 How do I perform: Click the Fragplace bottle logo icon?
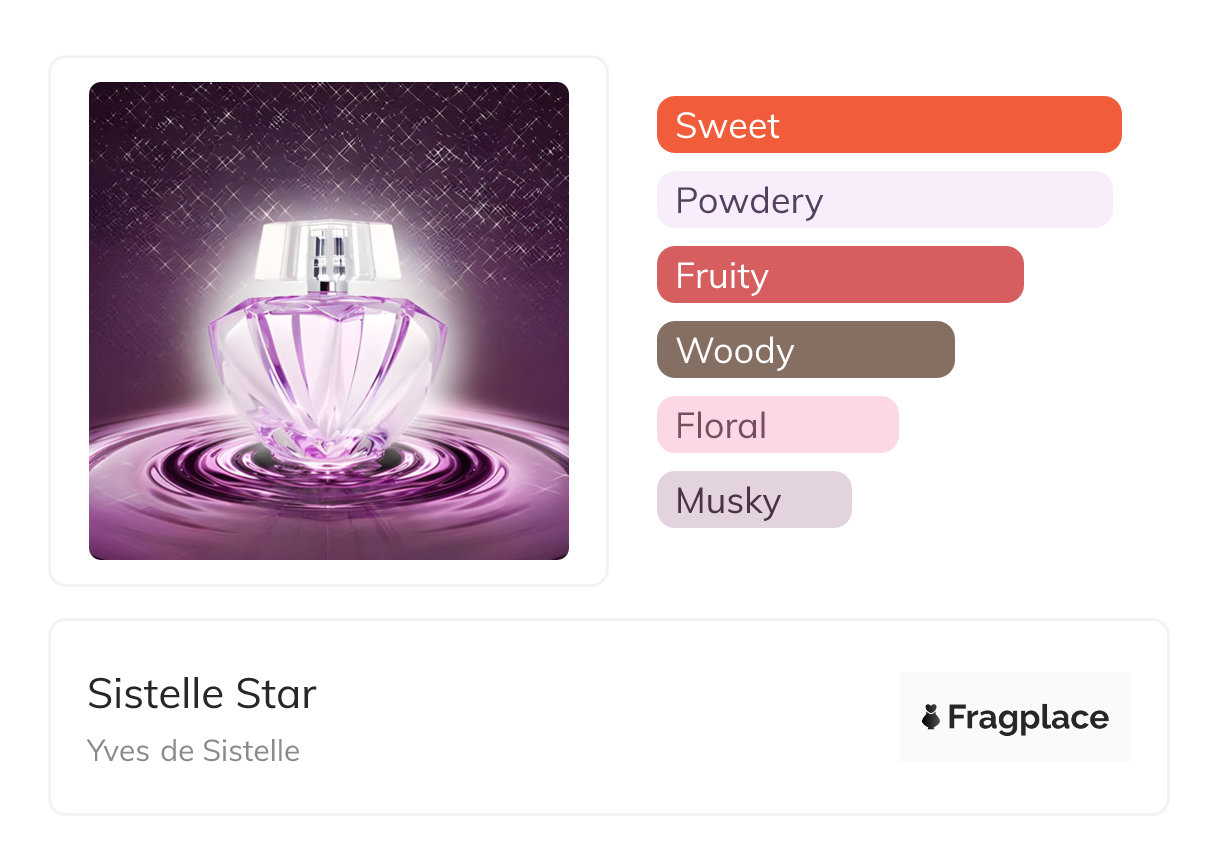point(931,717)
